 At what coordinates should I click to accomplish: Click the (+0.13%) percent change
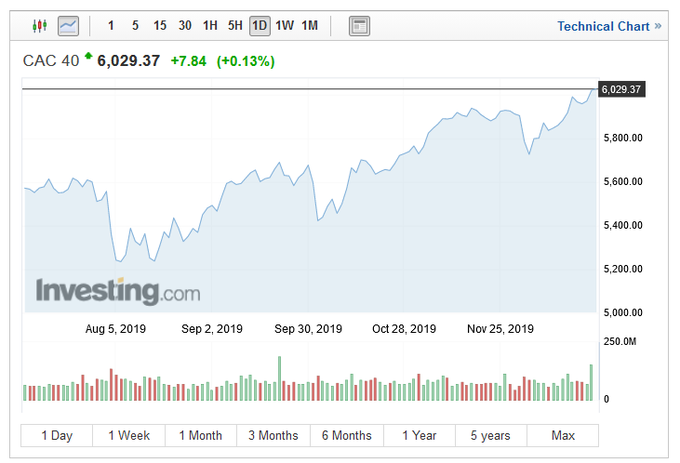(245, 61)
